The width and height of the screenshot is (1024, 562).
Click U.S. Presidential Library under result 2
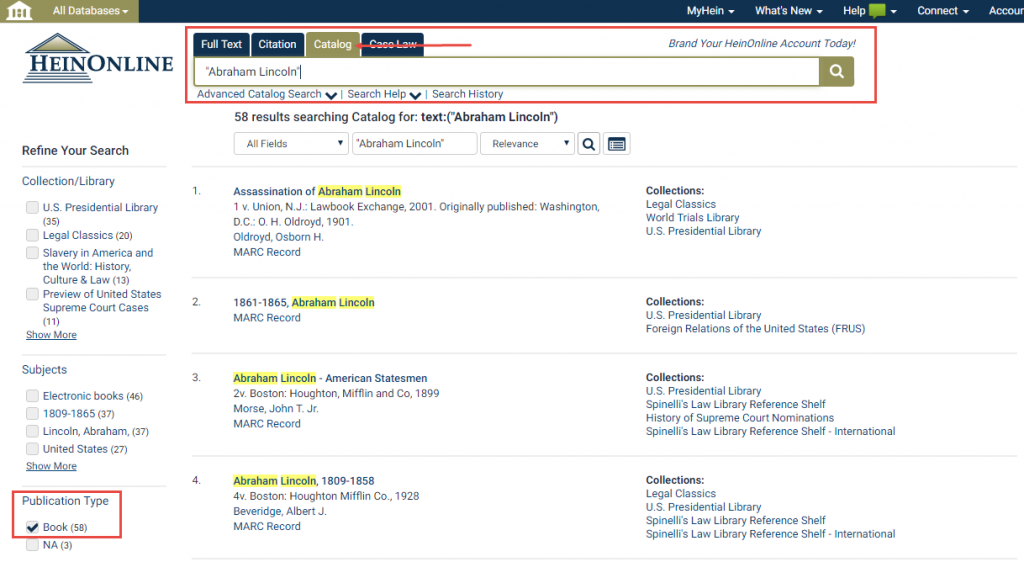tap(703, 315)
